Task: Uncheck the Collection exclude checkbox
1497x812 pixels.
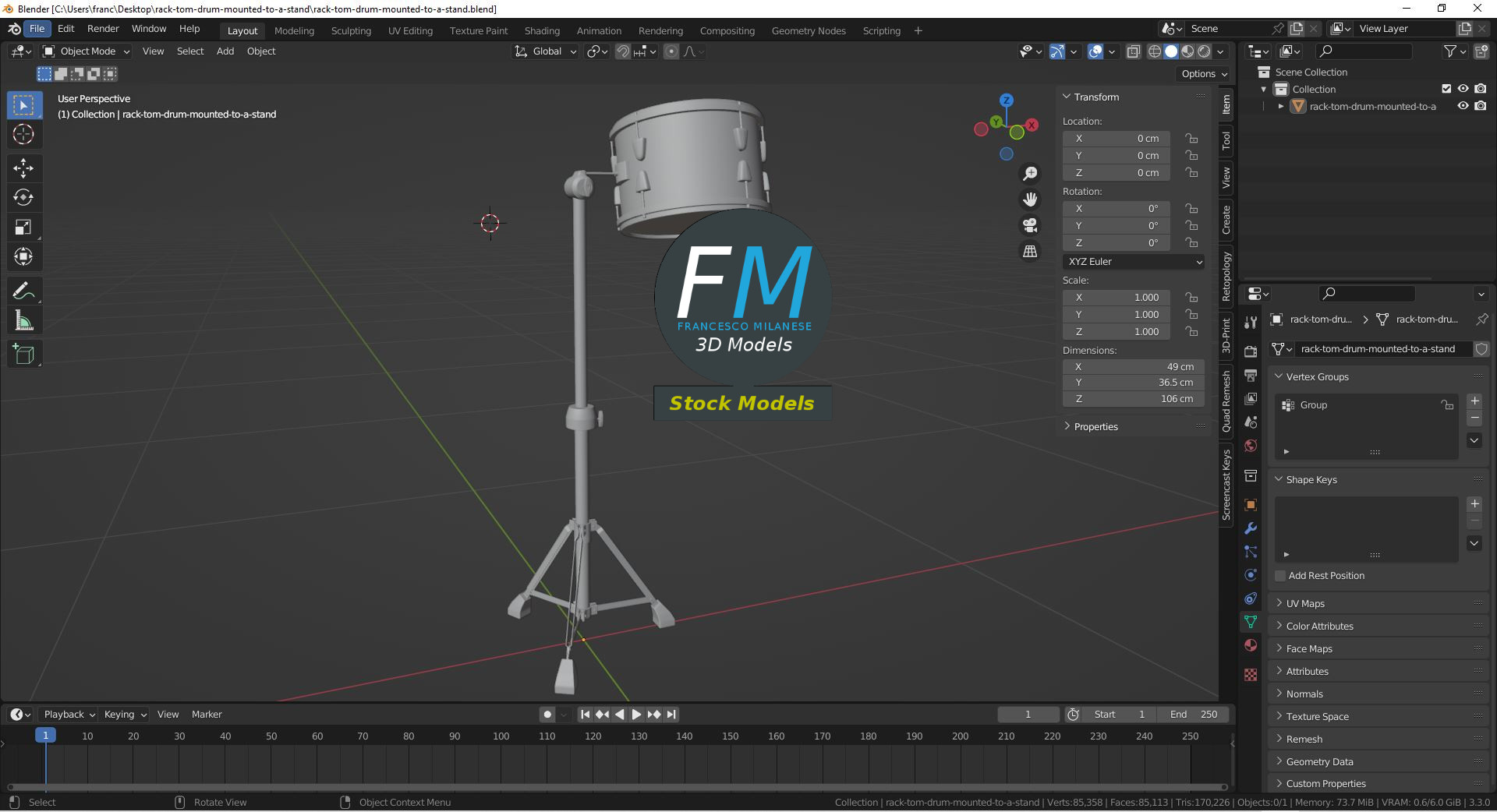Action: click(1446, 89)
